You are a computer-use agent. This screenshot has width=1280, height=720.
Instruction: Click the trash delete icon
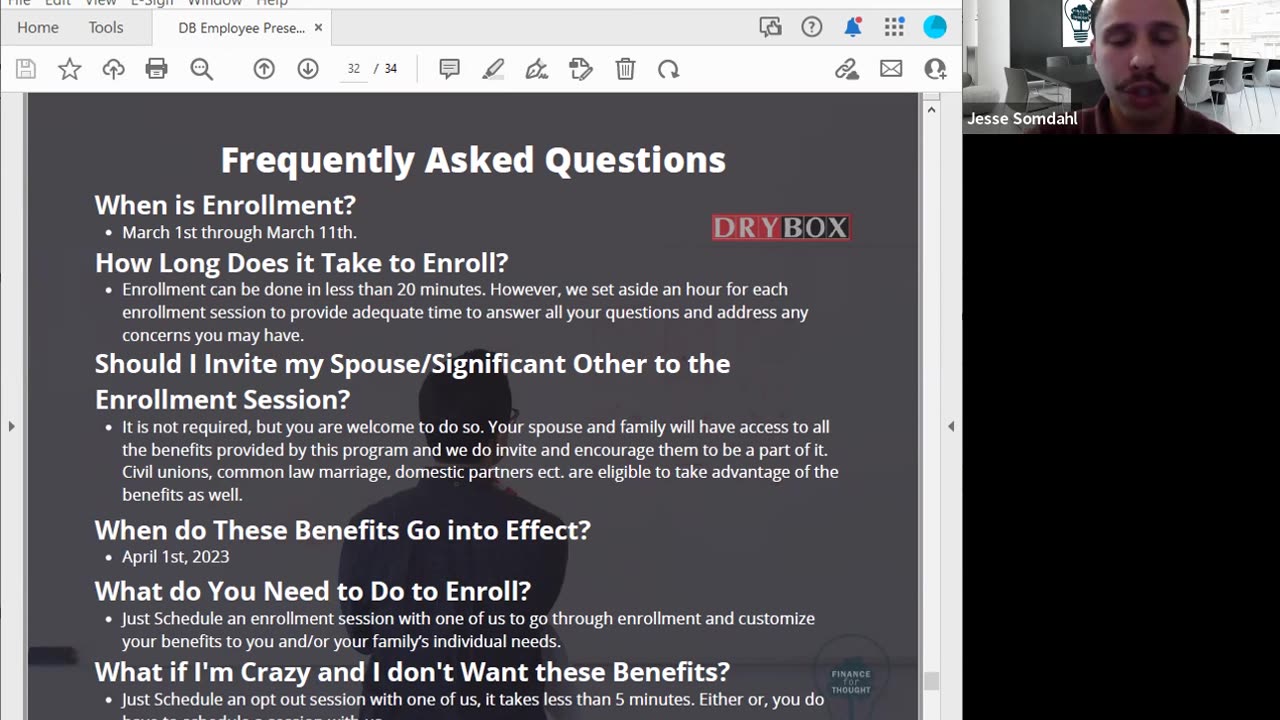click(x=625, y=69)
